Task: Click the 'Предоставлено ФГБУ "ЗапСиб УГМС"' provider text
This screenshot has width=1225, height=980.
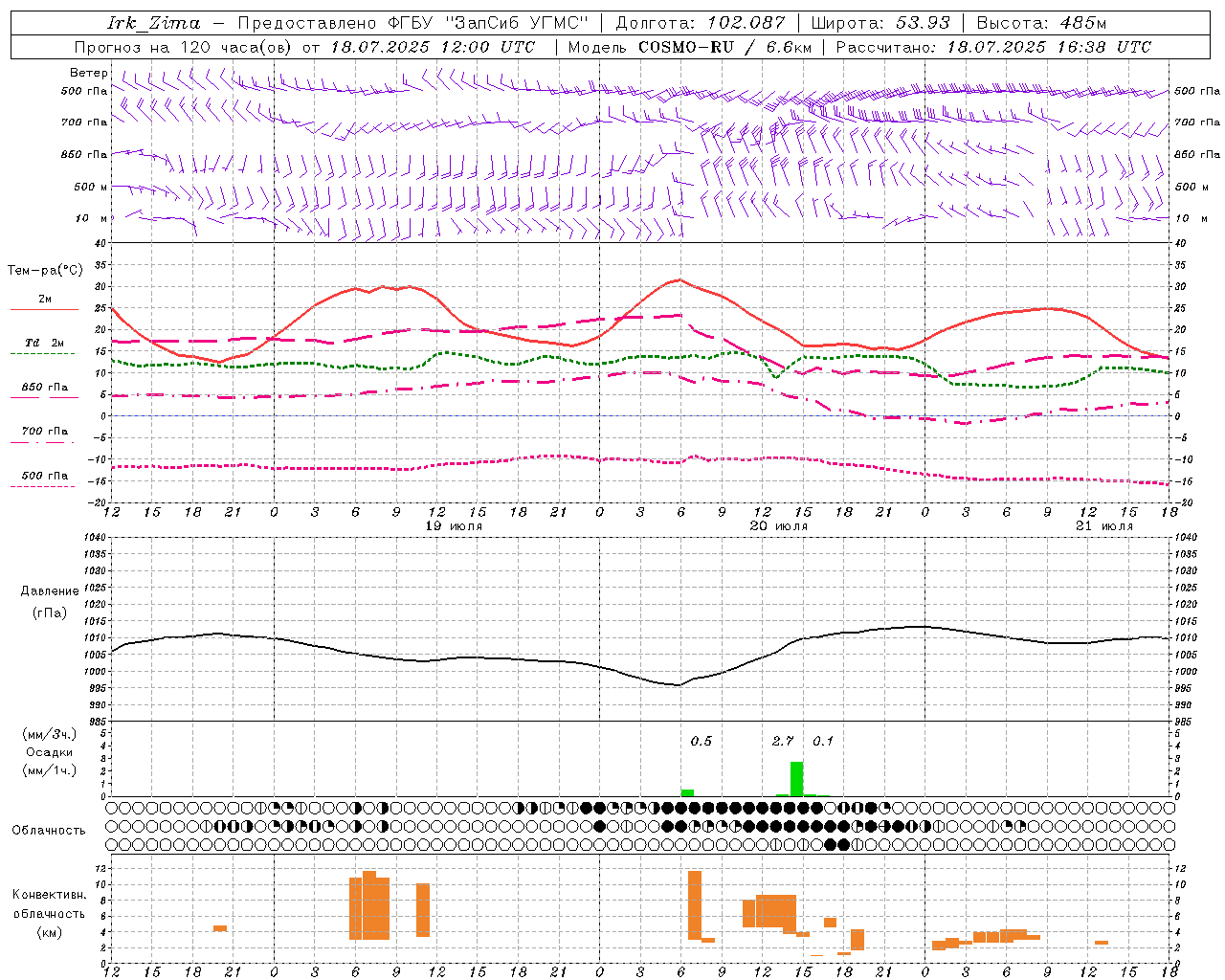Action: [x=412, y=23]
